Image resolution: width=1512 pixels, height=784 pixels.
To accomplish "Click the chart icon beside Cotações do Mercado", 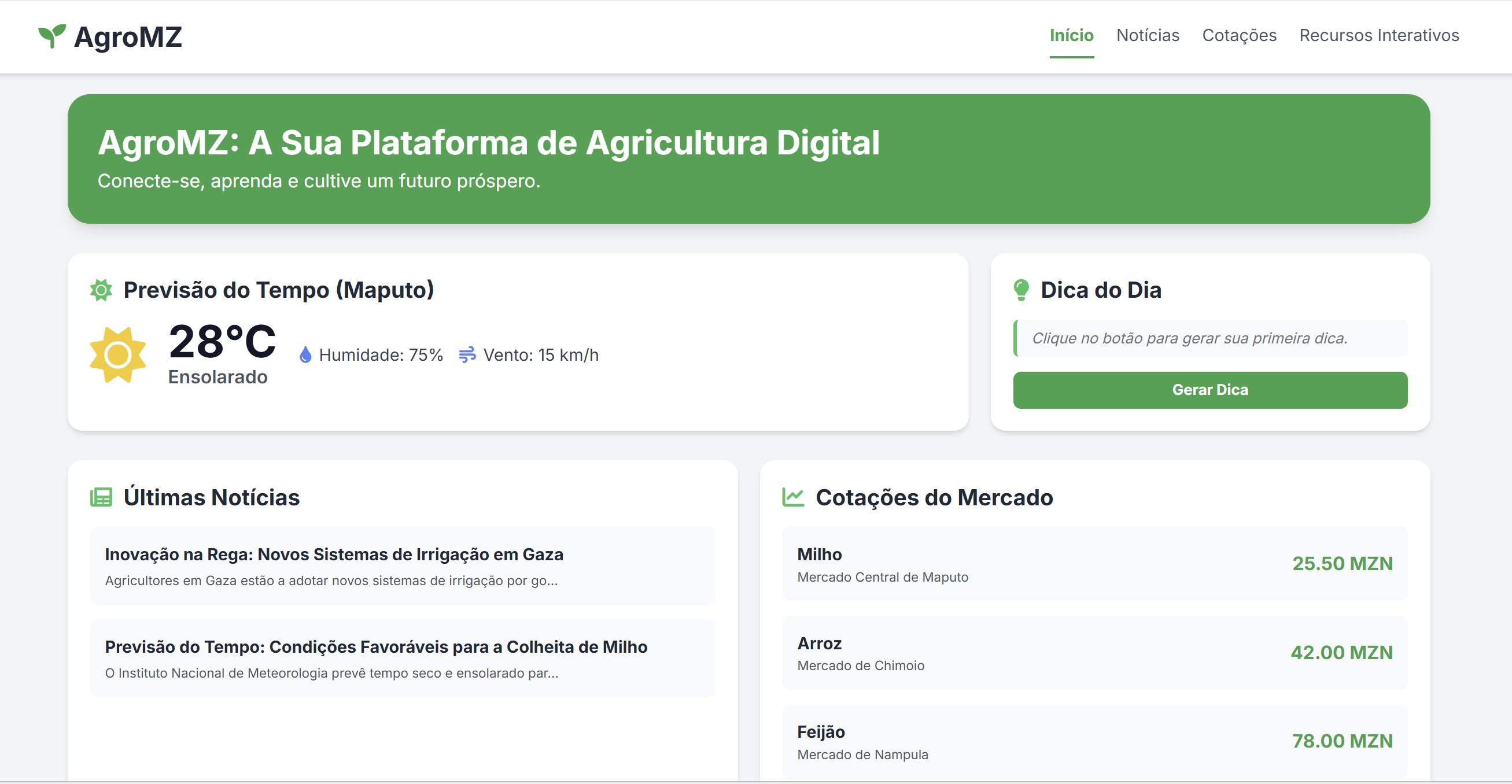I will pyautogui.click(x=794, y=497).
